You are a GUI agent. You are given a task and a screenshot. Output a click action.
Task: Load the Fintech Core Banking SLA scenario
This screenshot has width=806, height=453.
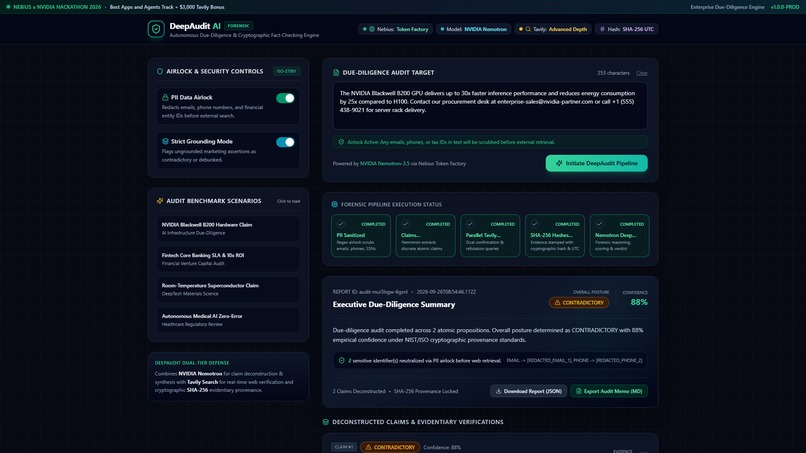coord(228,259)
